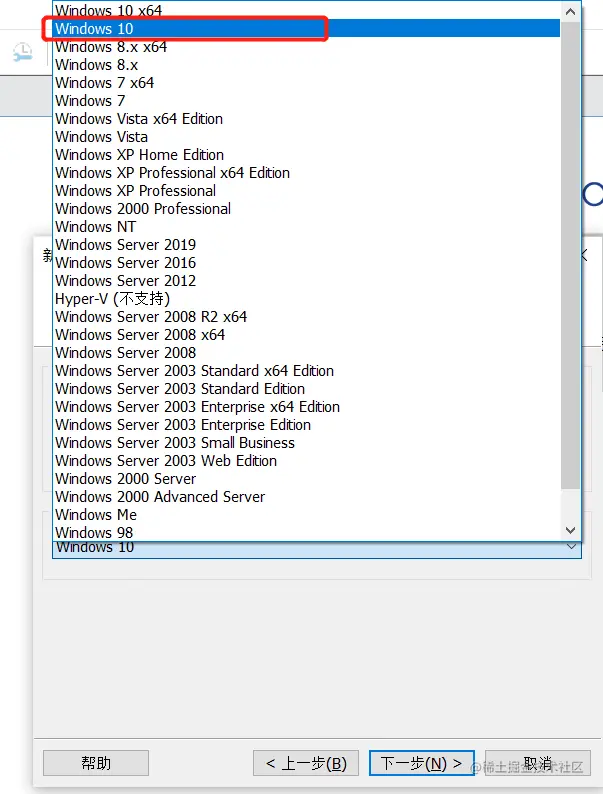Screen dimensions: 603x794
Task: Select Windows NT option
Action: (306, 226)
